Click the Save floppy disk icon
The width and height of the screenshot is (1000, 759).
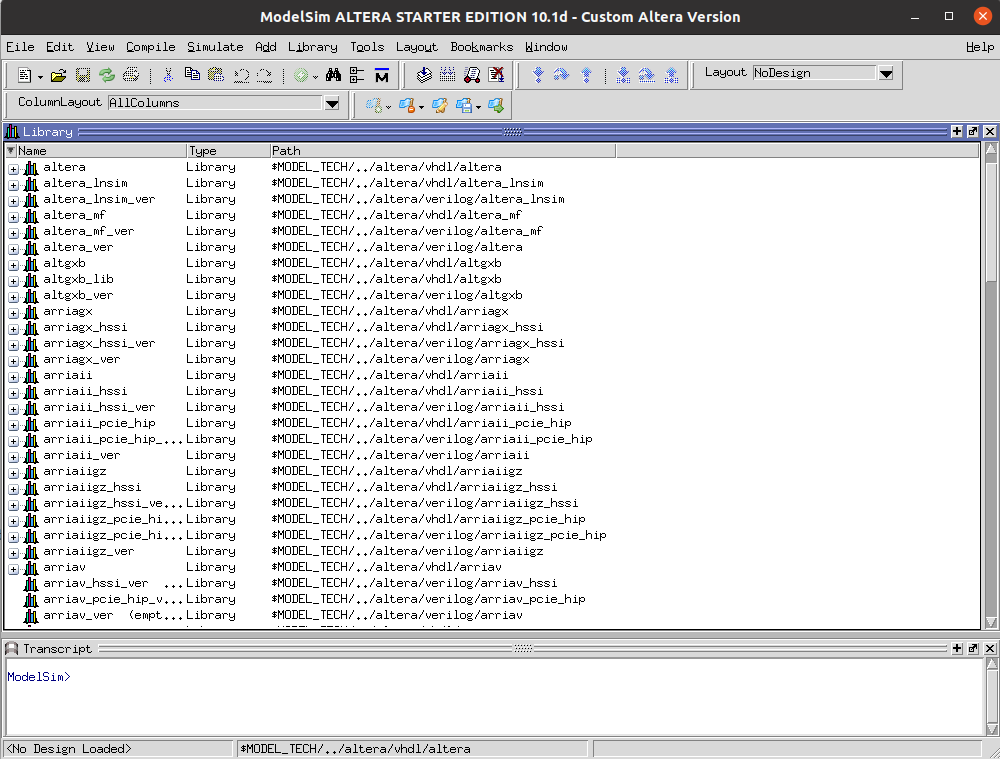point(83,75)
